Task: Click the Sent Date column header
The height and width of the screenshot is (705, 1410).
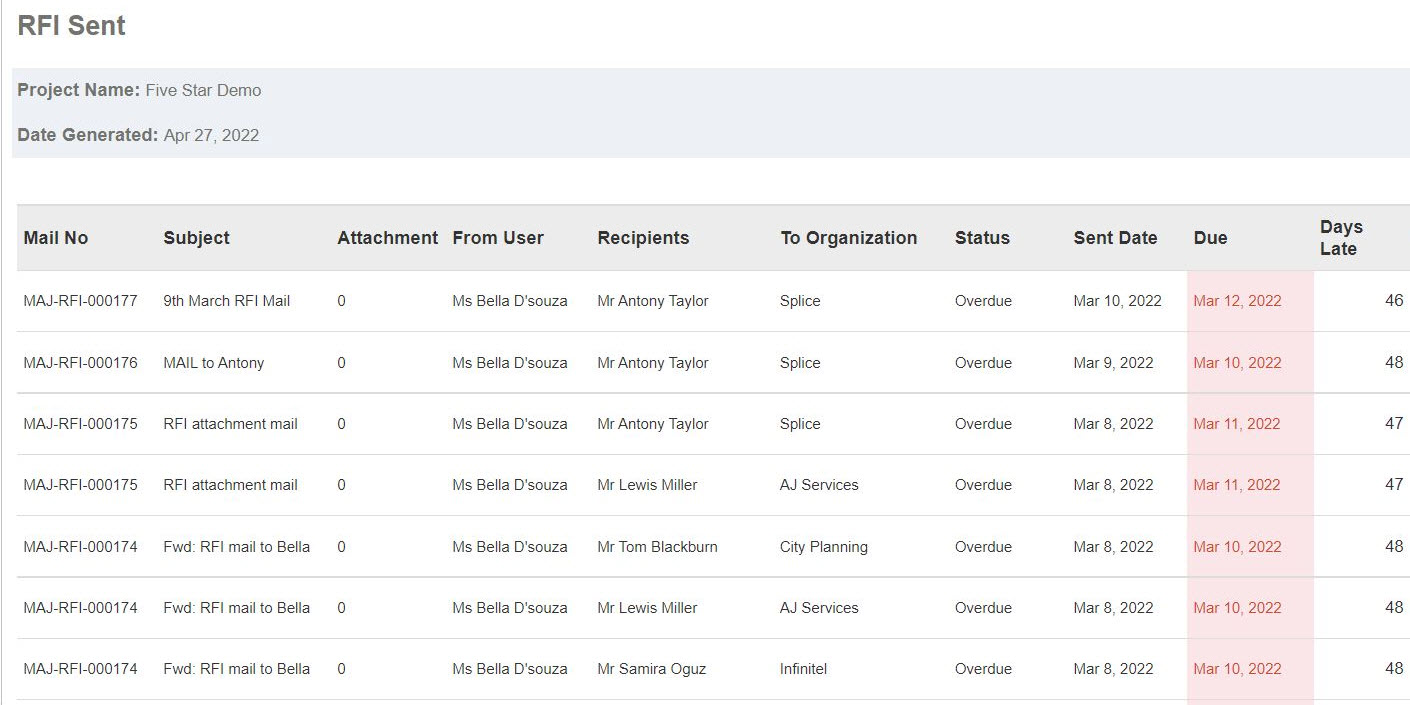Action: [1116, 238]
